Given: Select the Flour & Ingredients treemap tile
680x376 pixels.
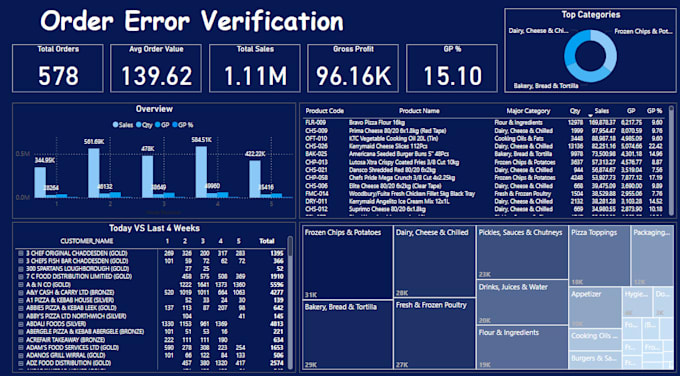Looking at the screenshot, I should pos(522,348).
